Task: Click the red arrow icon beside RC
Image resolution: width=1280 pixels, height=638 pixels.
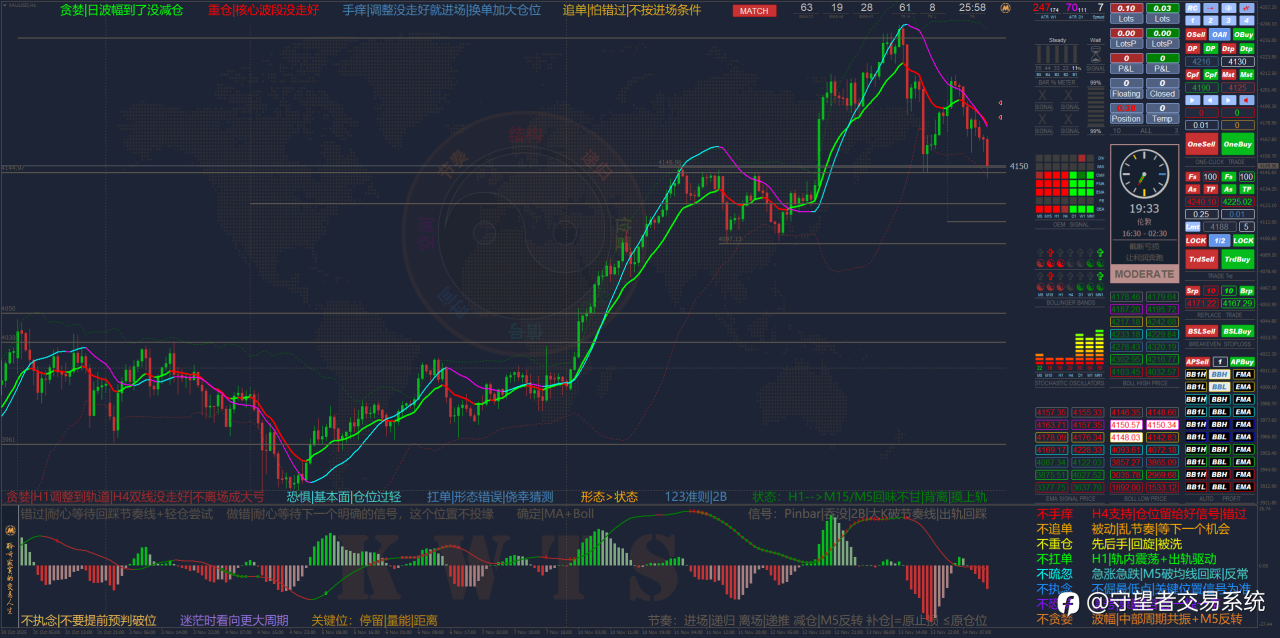Action: pyautogui.click(x=1211, y=8)
